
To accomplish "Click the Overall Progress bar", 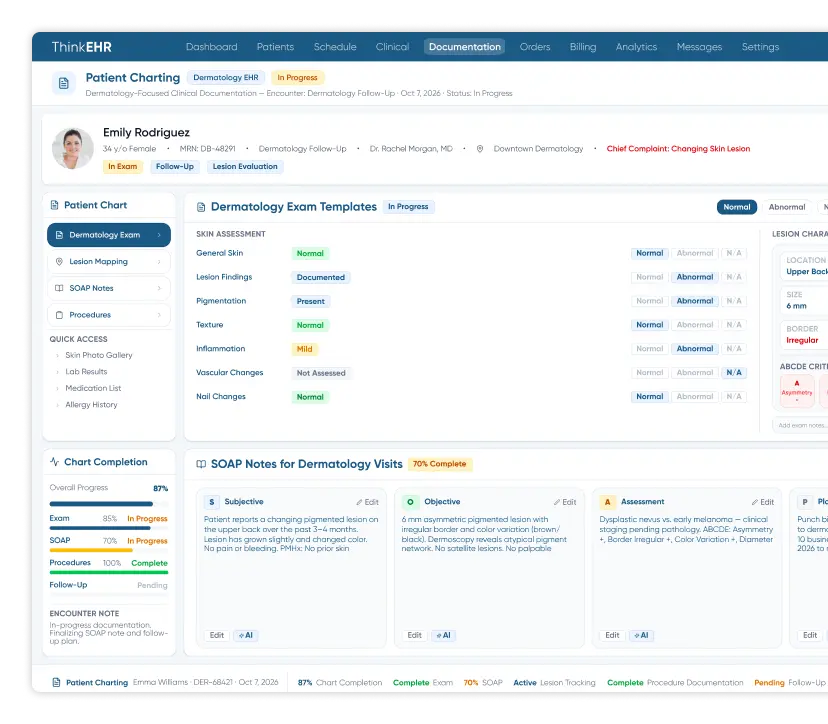I will coord(109,504).
